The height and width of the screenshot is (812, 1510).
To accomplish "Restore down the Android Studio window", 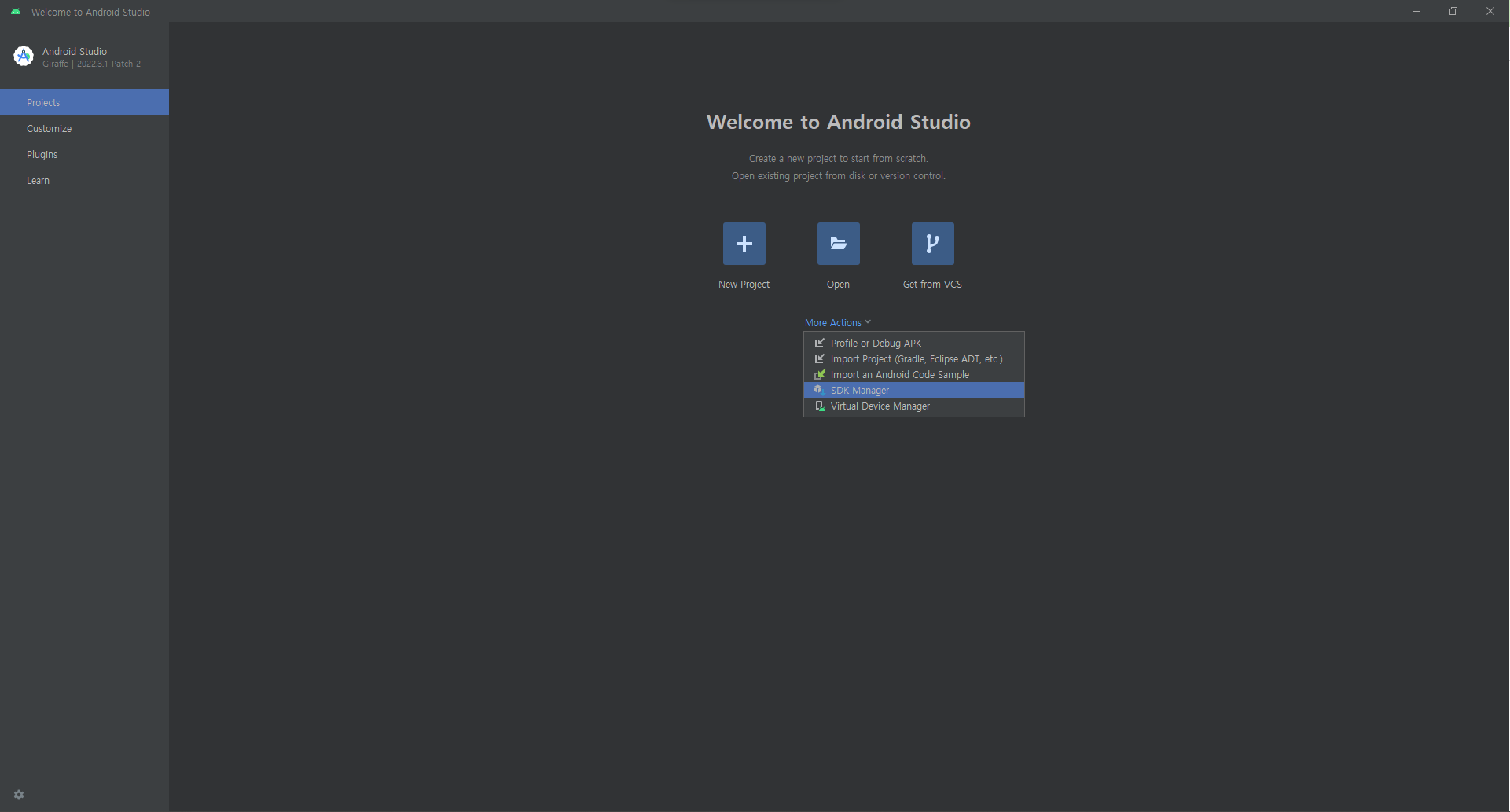I will [x=1453, y=11].
